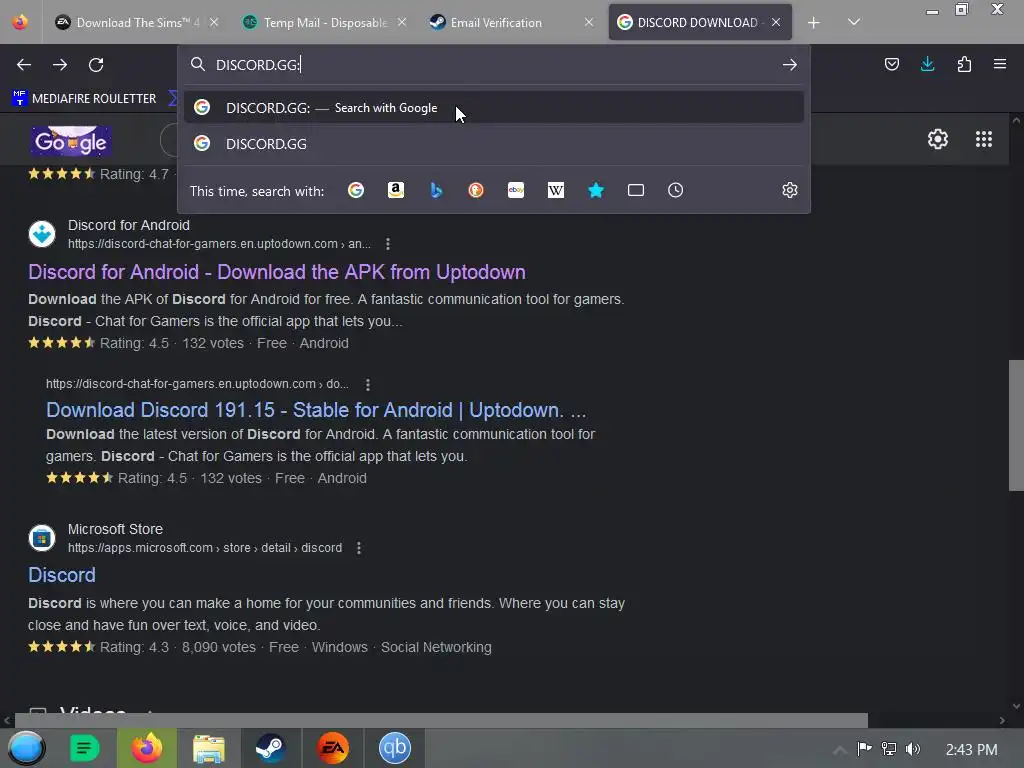Click the taskbar clock showing 2:43 PM
This screenshot has height=768, width=1024.
tap(971, 750)
